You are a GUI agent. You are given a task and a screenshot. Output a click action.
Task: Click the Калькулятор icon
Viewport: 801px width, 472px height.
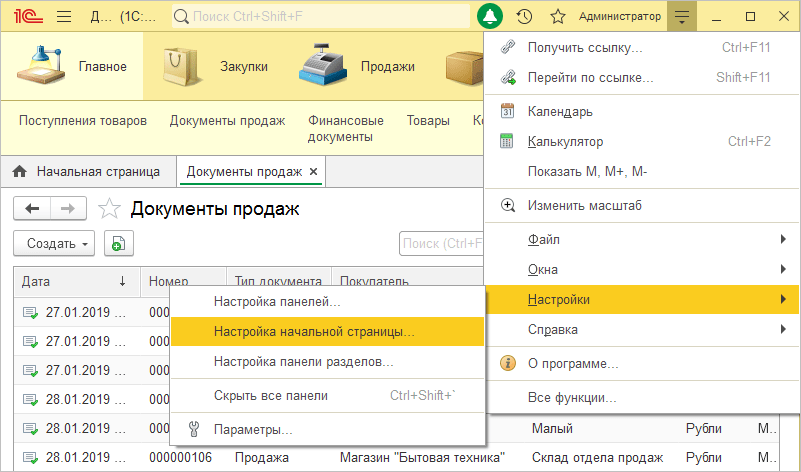[x=506, y=141]
